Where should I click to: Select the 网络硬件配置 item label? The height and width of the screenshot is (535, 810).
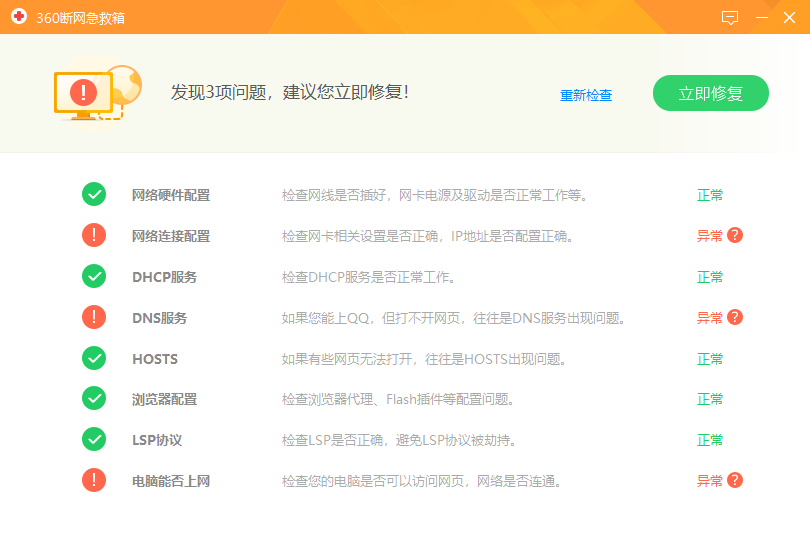pyautogui.click(x=171, y=195)
